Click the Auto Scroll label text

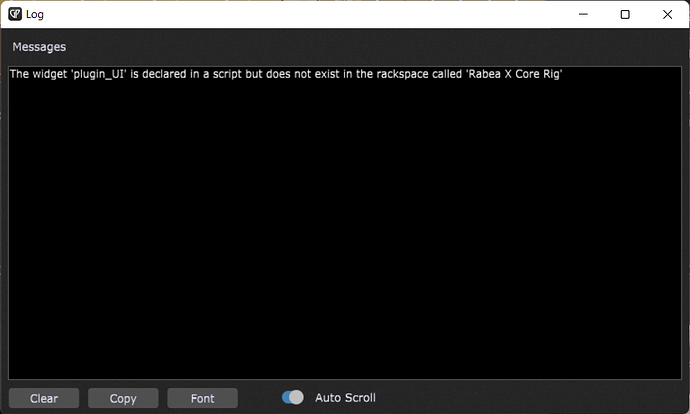click(x=345, y=398)
